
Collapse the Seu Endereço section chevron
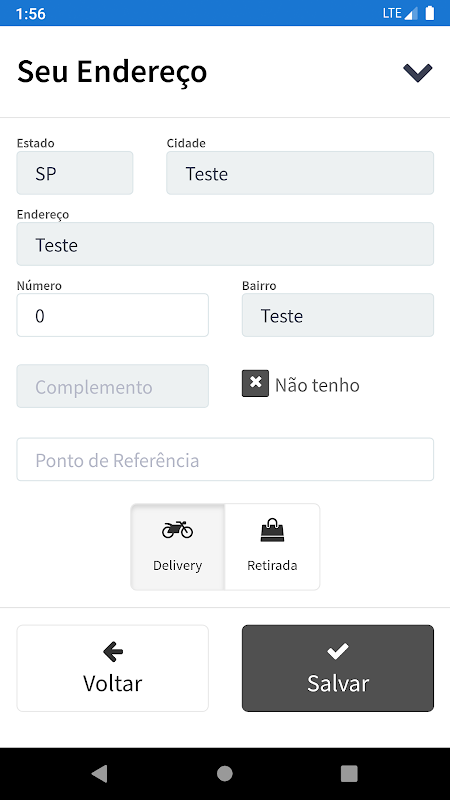pos(417,72)
